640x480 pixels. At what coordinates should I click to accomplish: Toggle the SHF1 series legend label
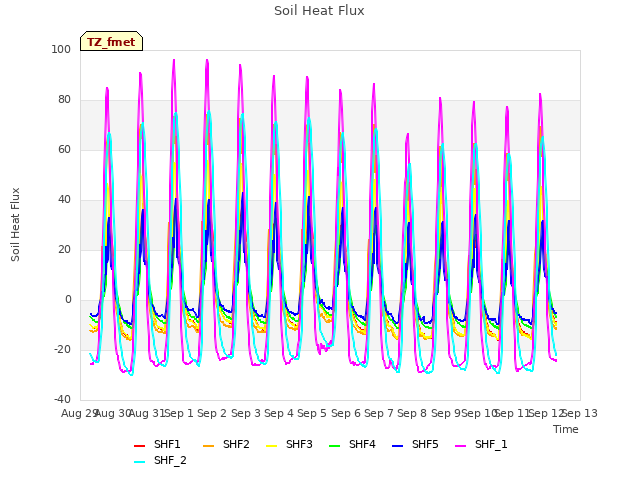(x=167, y=444)
